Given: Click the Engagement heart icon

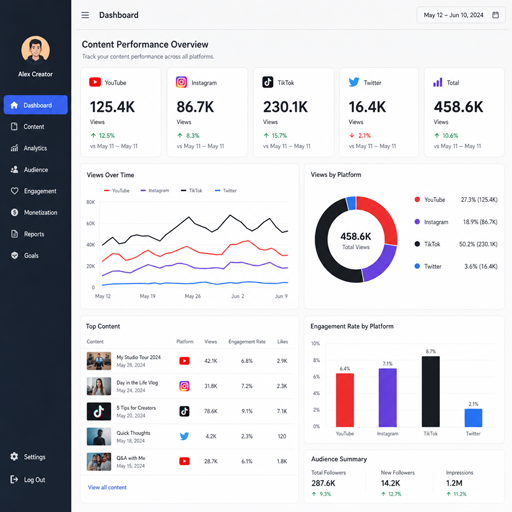Looking at the screenshot, I should [14, 191].
